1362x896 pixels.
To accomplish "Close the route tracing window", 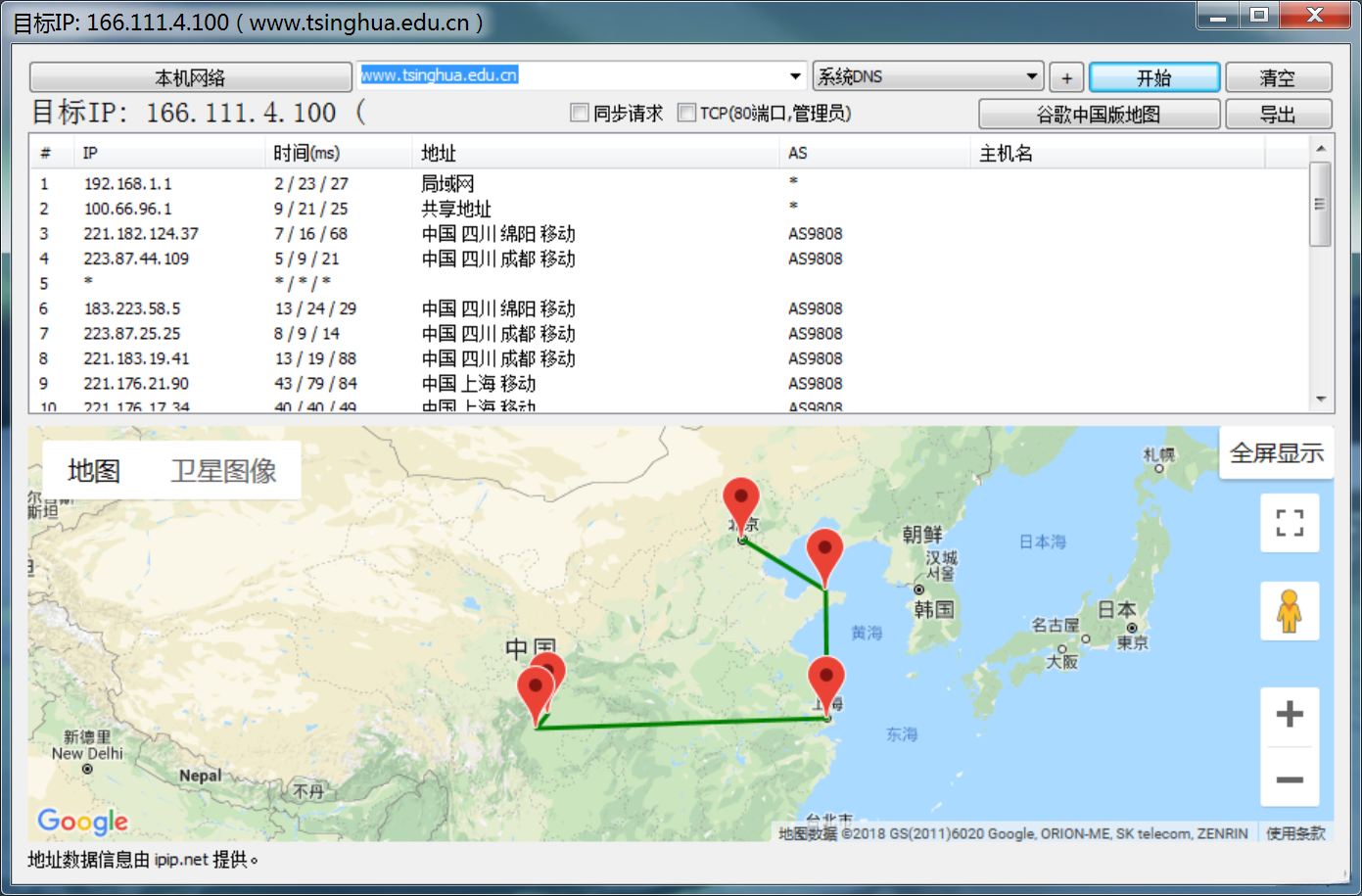I will pos(1315,16).
